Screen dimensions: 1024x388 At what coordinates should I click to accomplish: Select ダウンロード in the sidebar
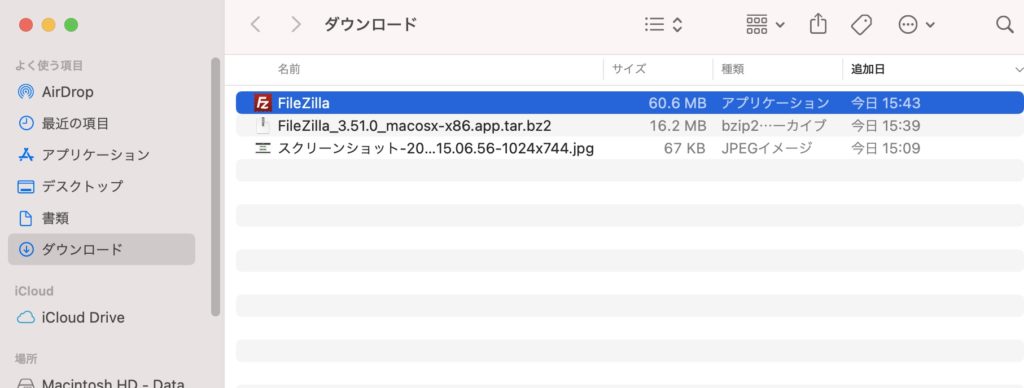tap(101, 249)
